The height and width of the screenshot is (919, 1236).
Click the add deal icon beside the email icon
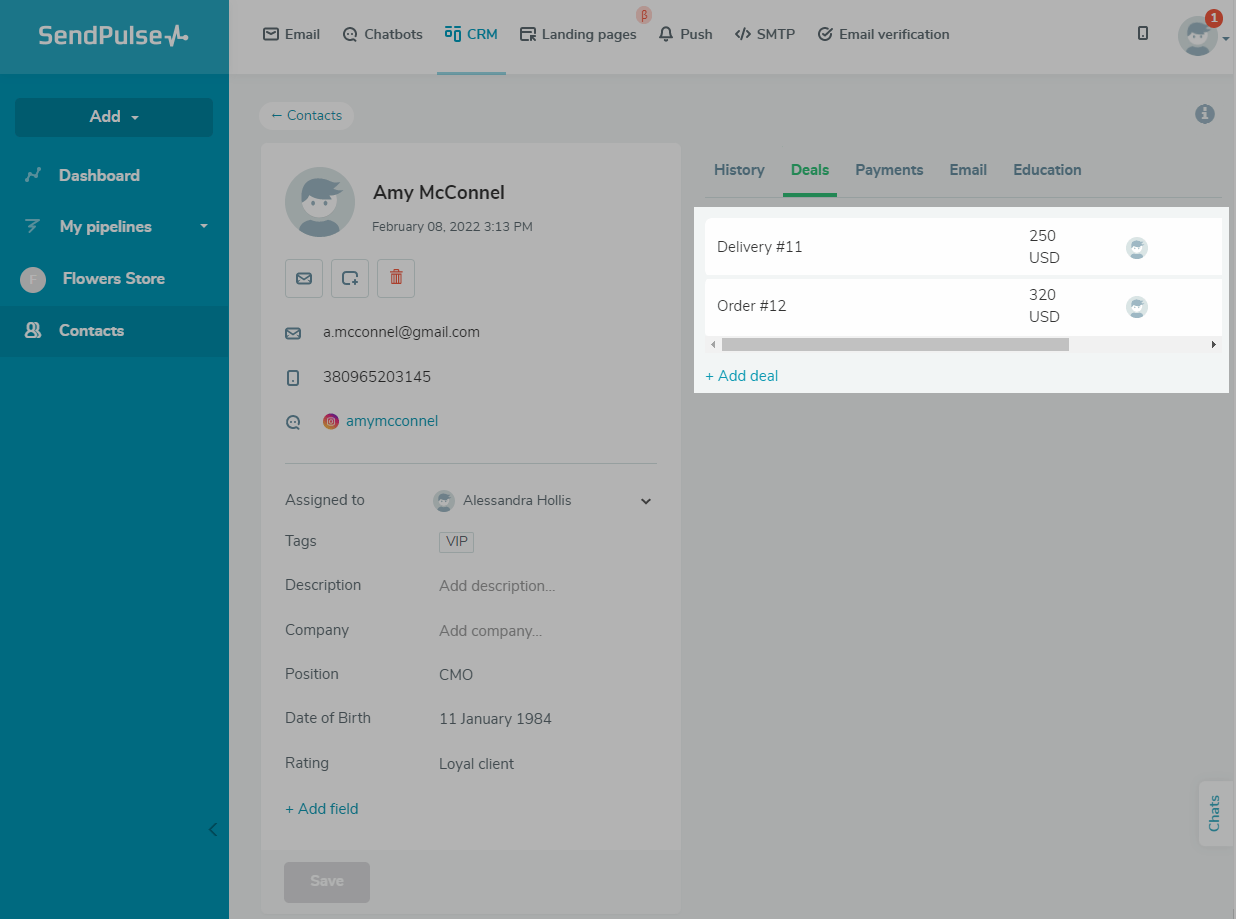click(x=350, y=278)
